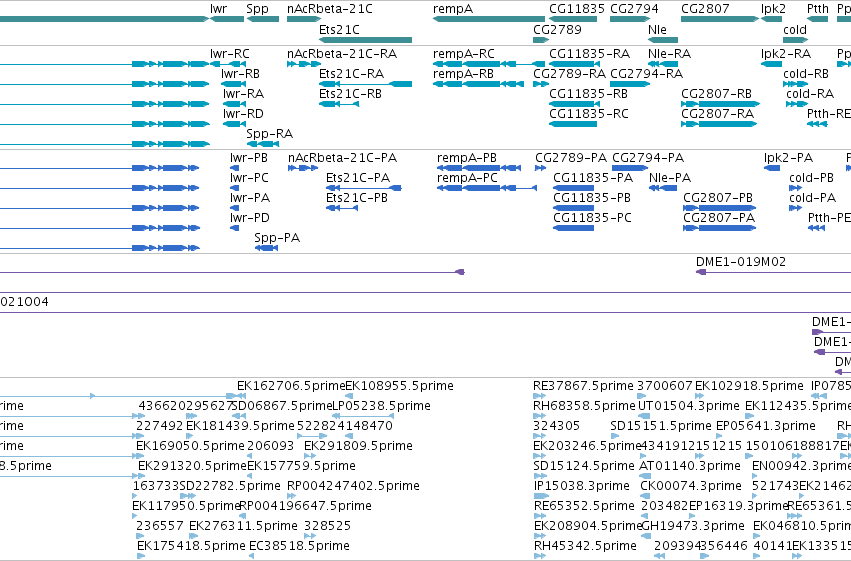Select Ets21C-PA protein glyph
Viewport: 851px width, 561px height.
point(364,188)
